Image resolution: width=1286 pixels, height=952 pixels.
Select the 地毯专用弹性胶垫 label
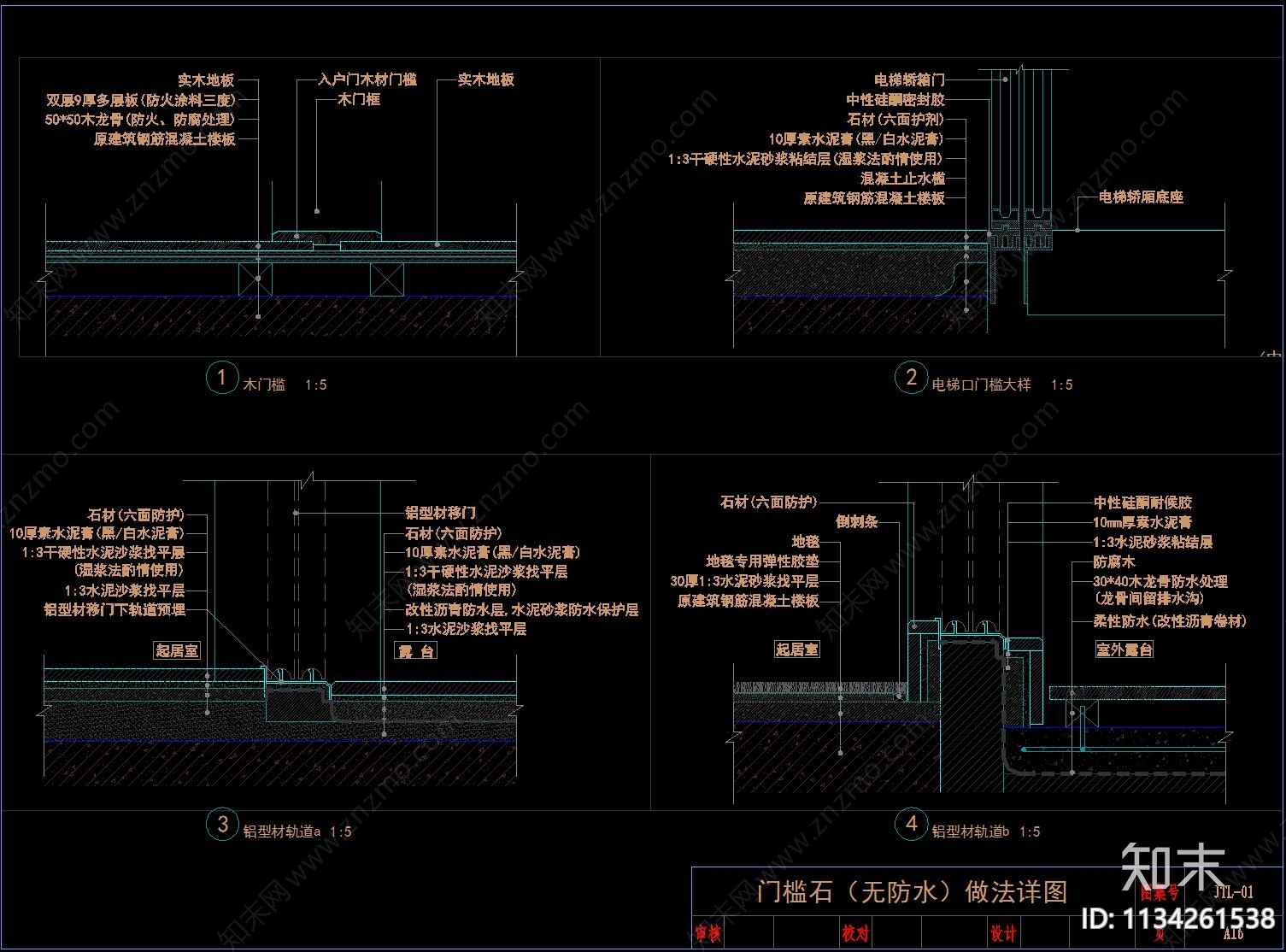(763, 561)
